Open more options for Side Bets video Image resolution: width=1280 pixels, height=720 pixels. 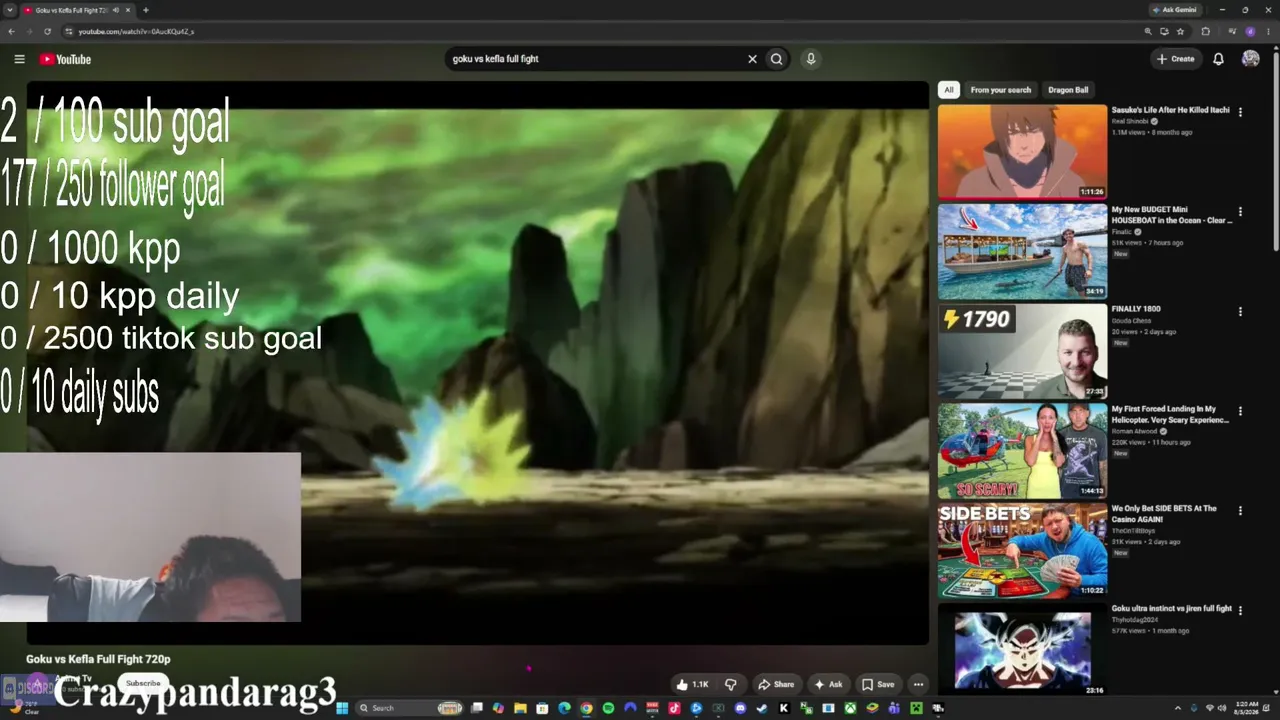tap(1240, 510)
